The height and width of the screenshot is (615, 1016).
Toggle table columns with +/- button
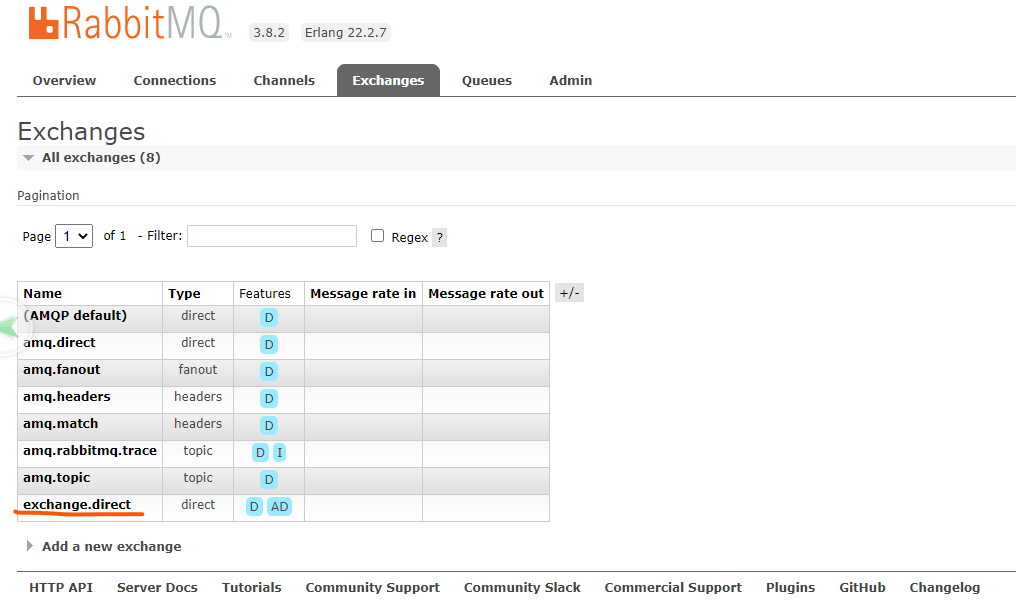tap(570, 293)
